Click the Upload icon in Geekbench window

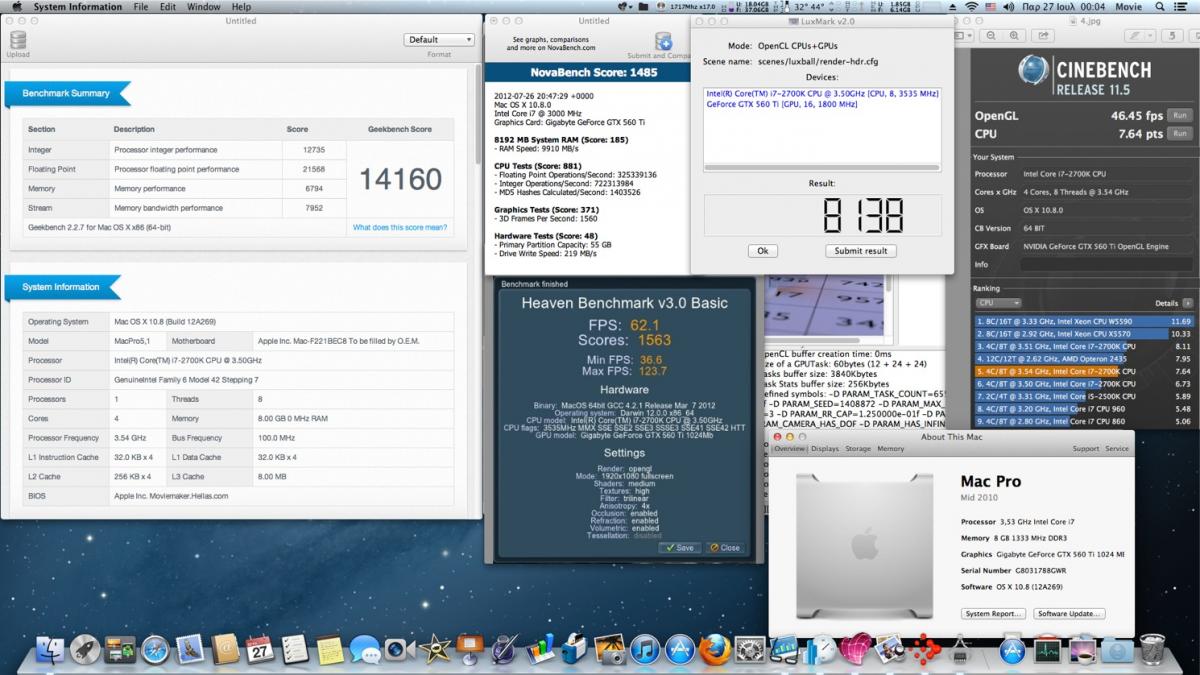pyautogui.click(x=18, y=40)
